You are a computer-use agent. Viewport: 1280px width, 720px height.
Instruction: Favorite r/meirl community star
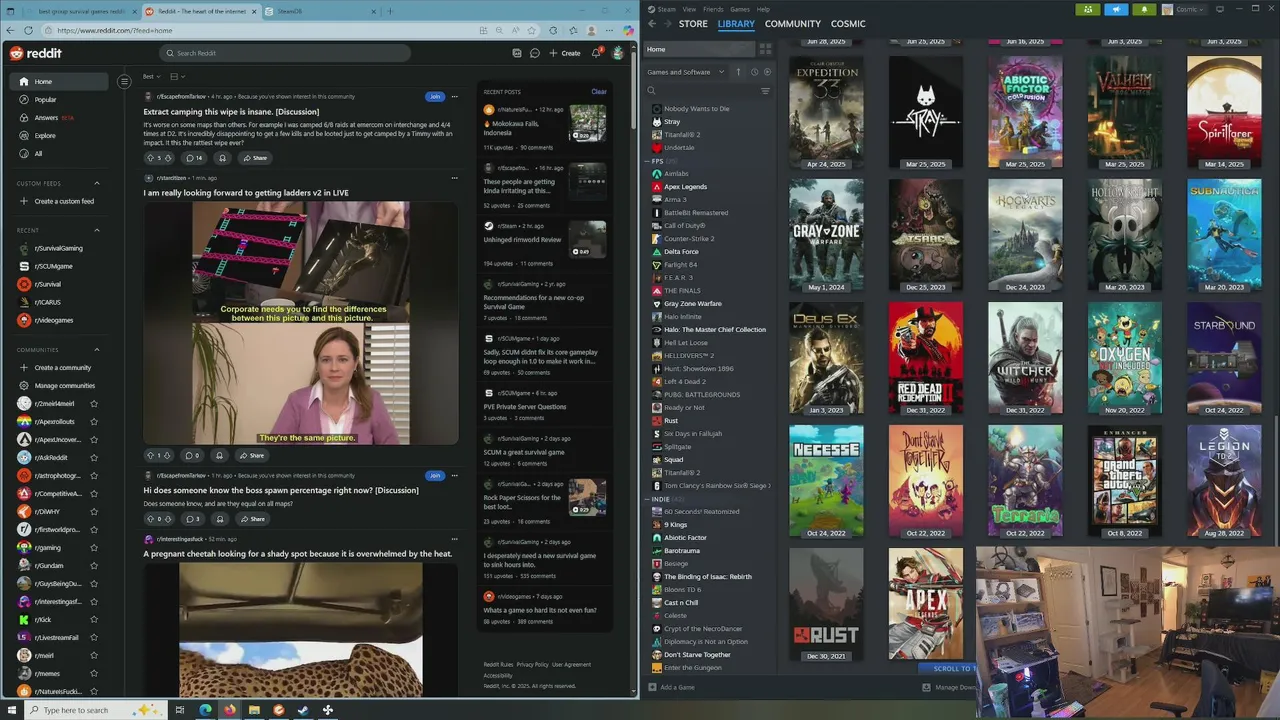coord(94,656)
